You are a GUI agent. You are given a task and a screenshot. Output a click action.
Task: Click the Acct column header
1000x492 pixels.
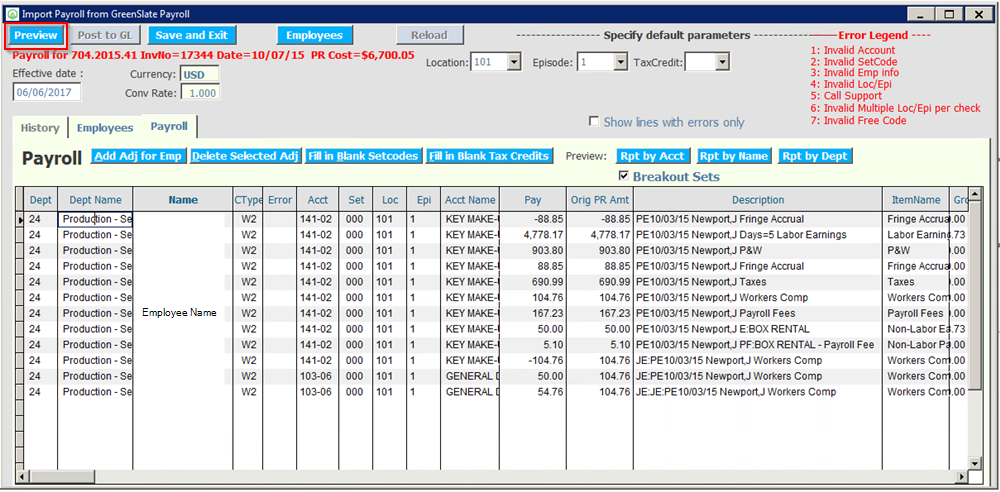point(318,200)
